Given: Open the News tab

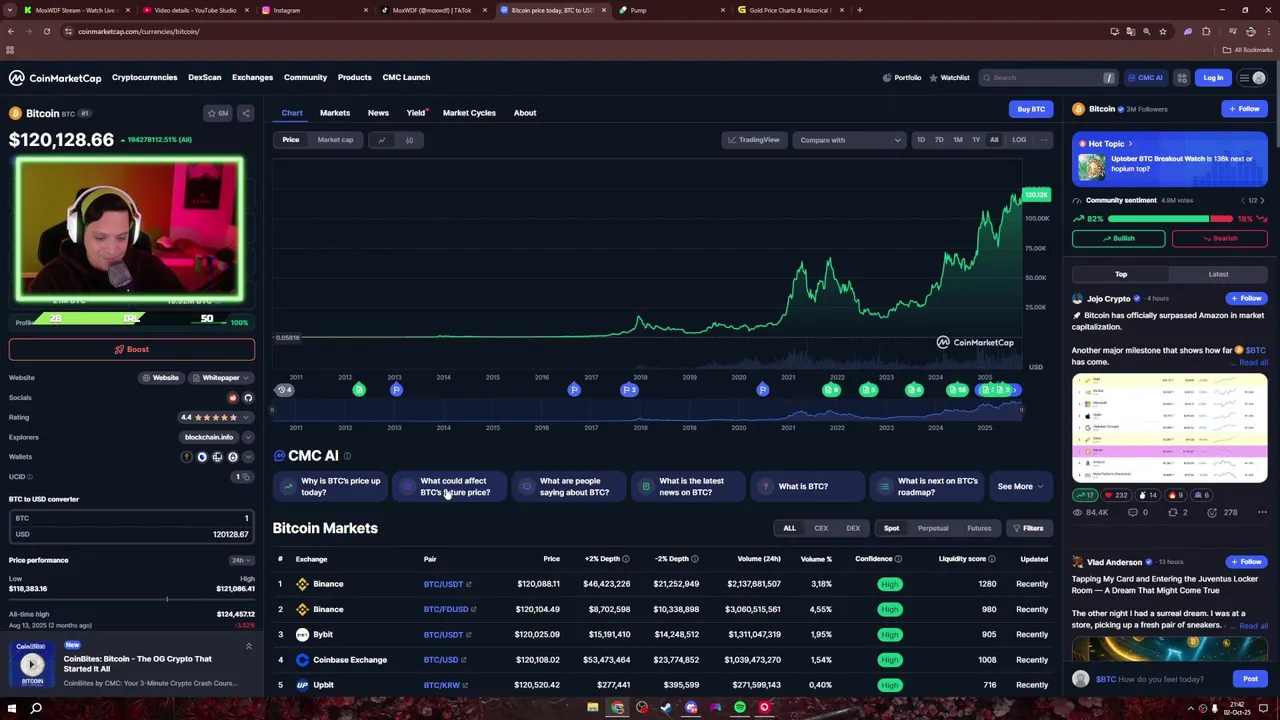Looking at the screenshot, I should click(378, 113).
